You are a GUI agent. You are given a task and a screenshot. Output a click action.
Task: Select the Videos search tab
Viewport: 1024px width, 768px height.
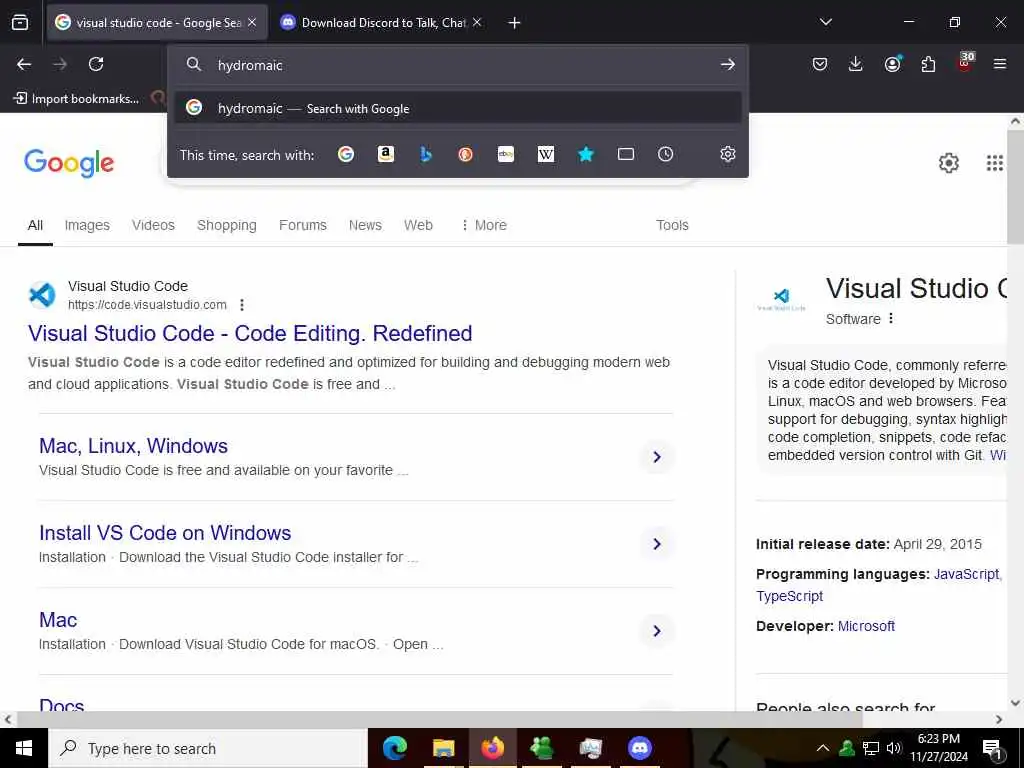153,225
